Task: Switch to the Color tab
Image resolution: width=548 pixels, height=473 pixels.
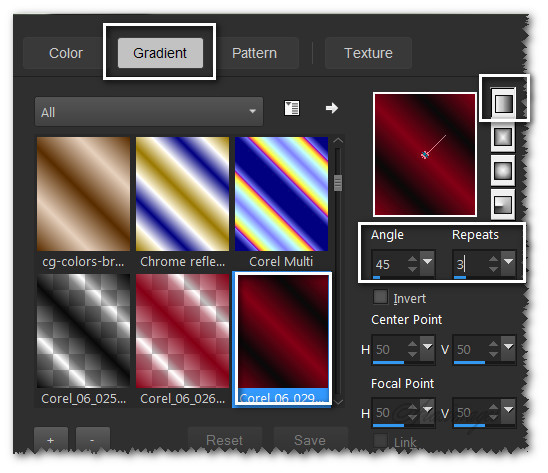Action: click(x=66, y=53)
